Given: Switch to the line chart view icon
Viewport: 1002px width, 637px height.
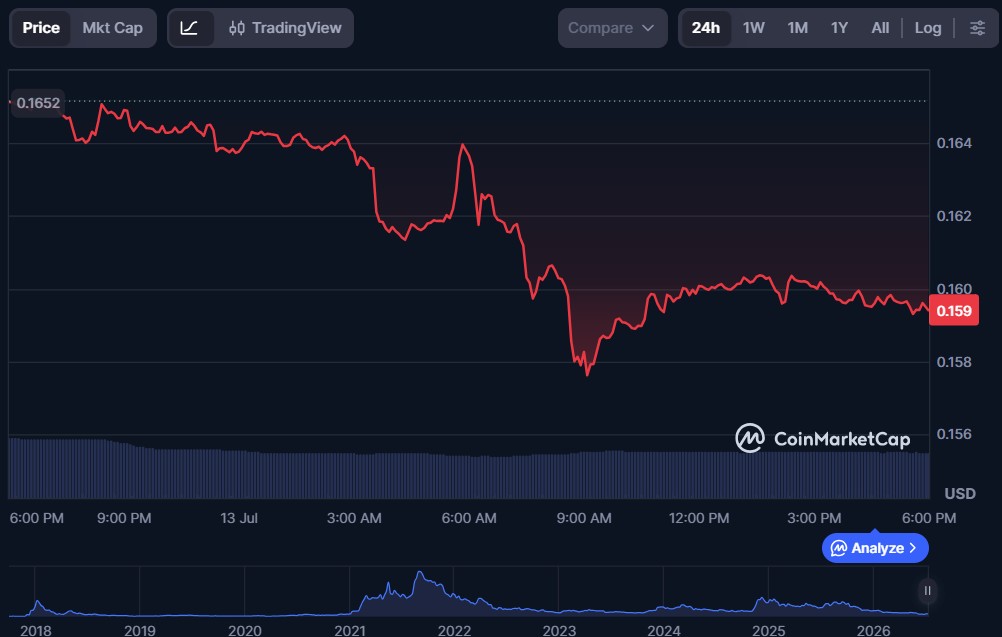Looking at the screenshot, I should pyautogui.click(x=190, y=28).
